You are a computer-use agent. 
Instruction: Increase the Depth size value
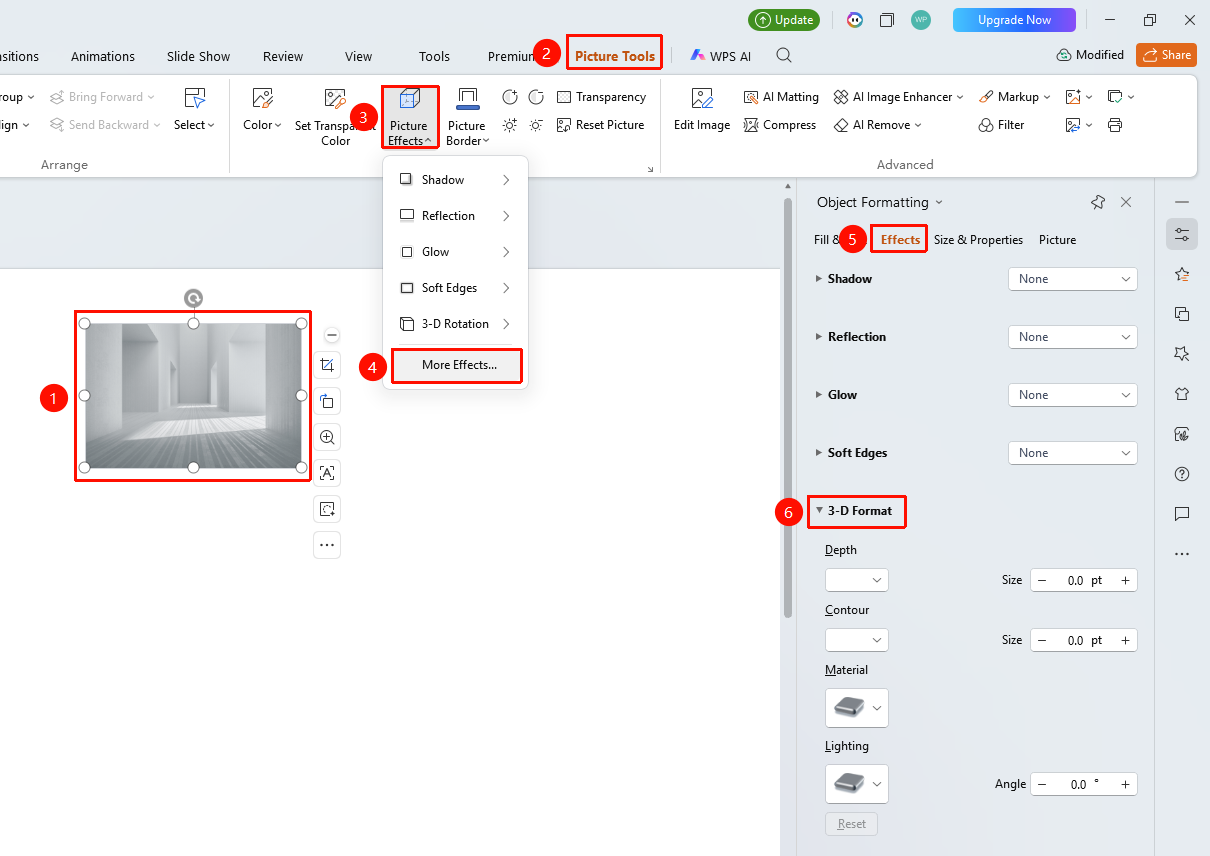point(1125,581)
